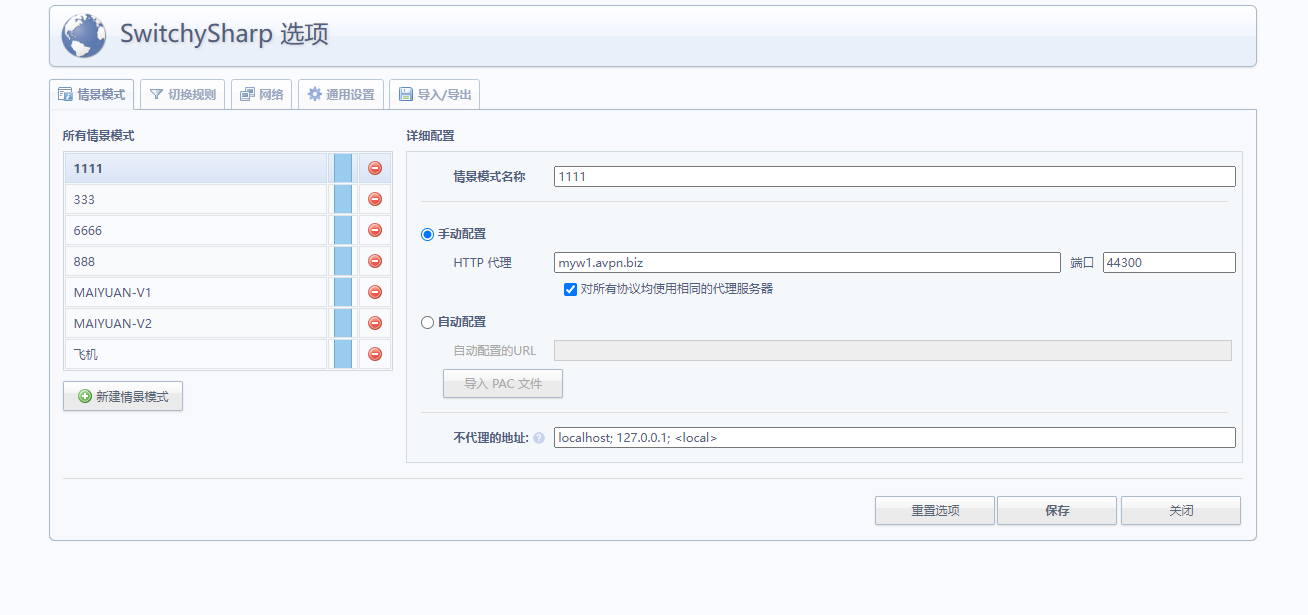Open the 切换规则 tab
Viewport: 1308px width, 615px height.
click(183, 95)
